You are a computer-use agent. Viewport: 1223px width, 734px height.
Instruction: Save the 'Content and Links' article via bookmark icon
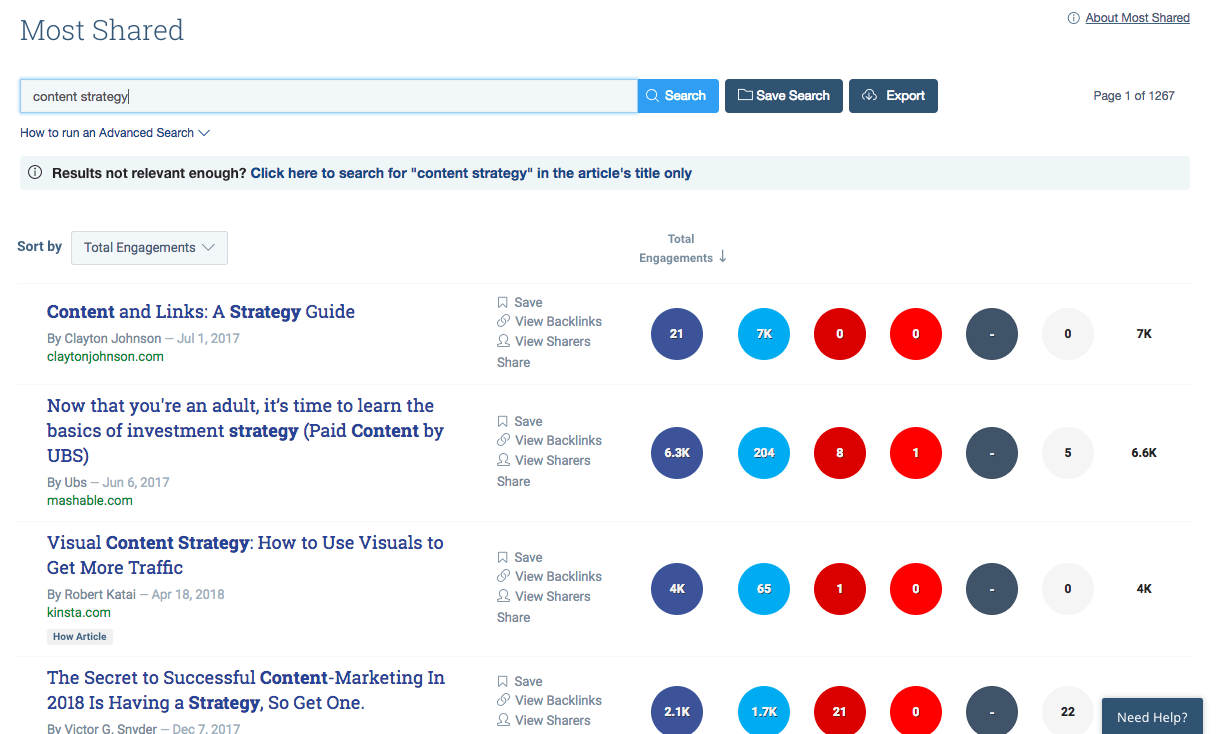(x=503, y=301)
